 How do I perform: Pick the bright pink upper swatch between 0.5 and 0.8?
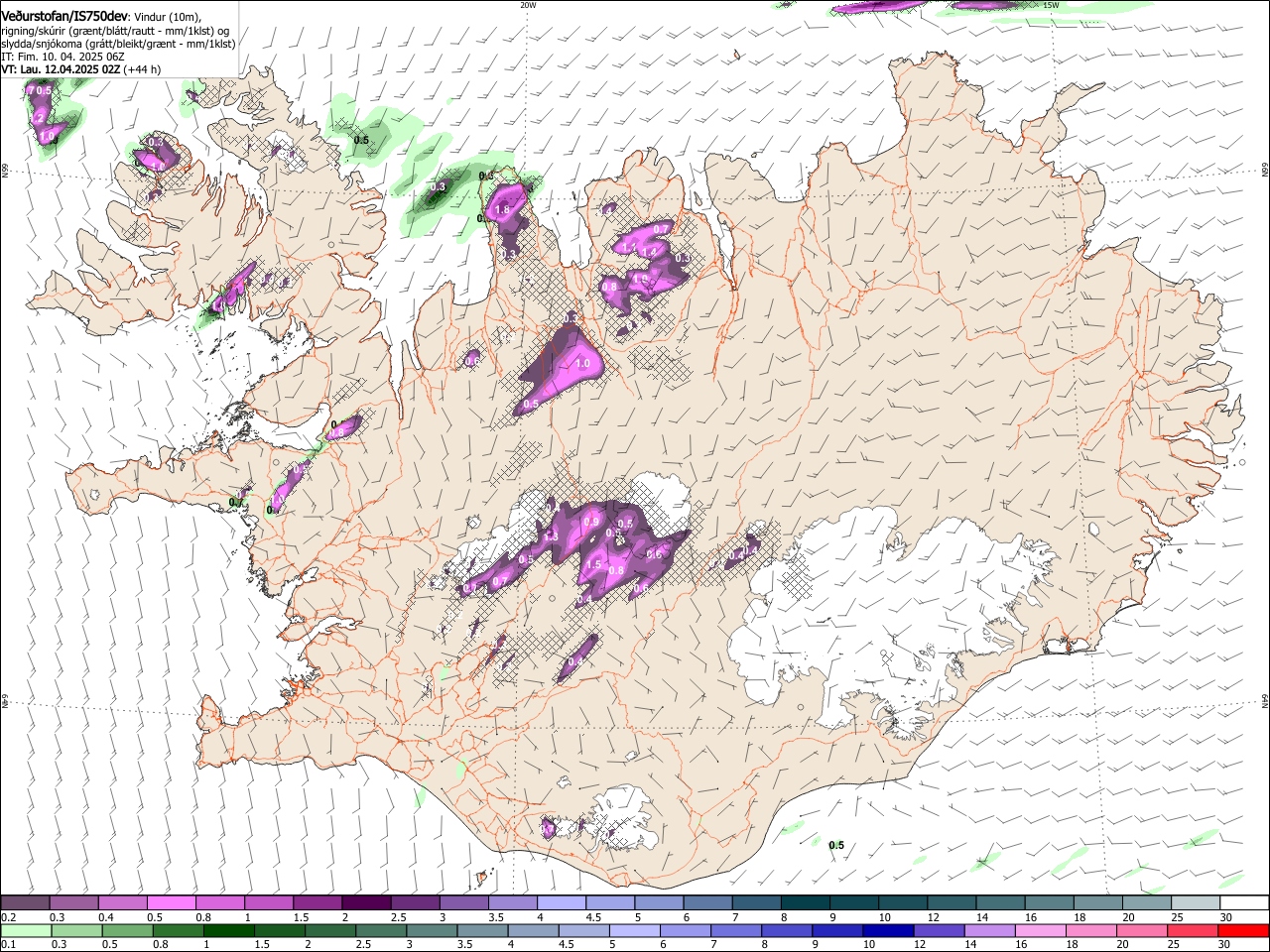[171, 902]
